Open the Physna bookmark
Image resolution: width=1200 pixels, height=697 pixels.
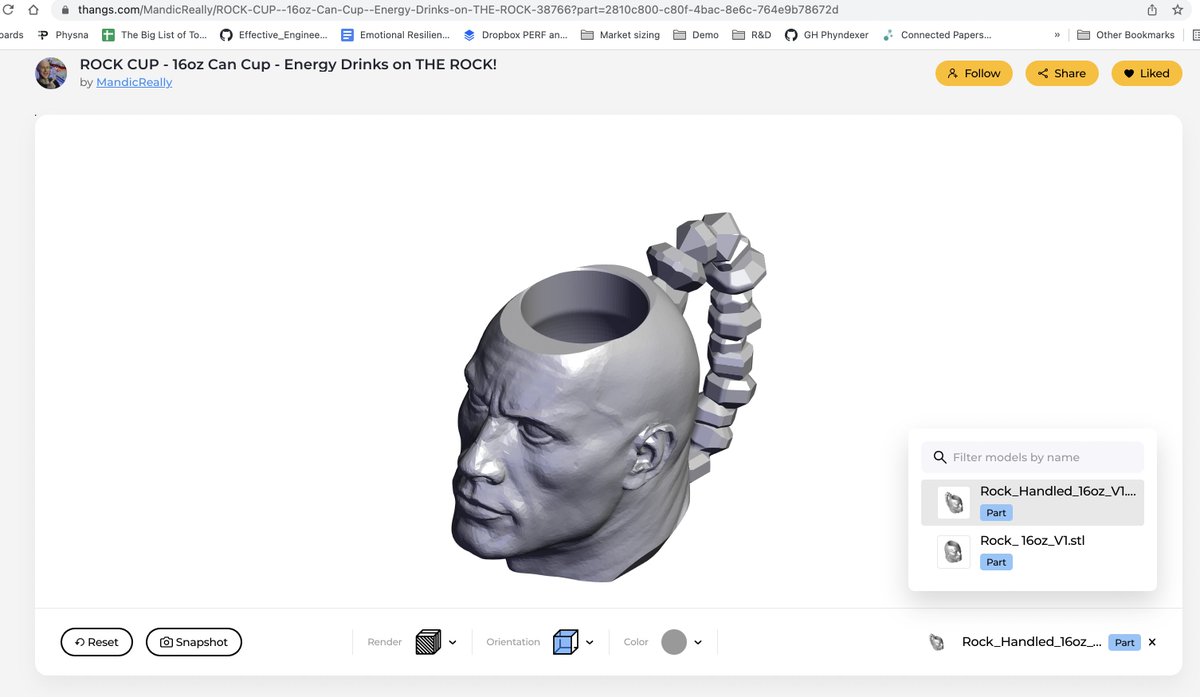point(63,35)
